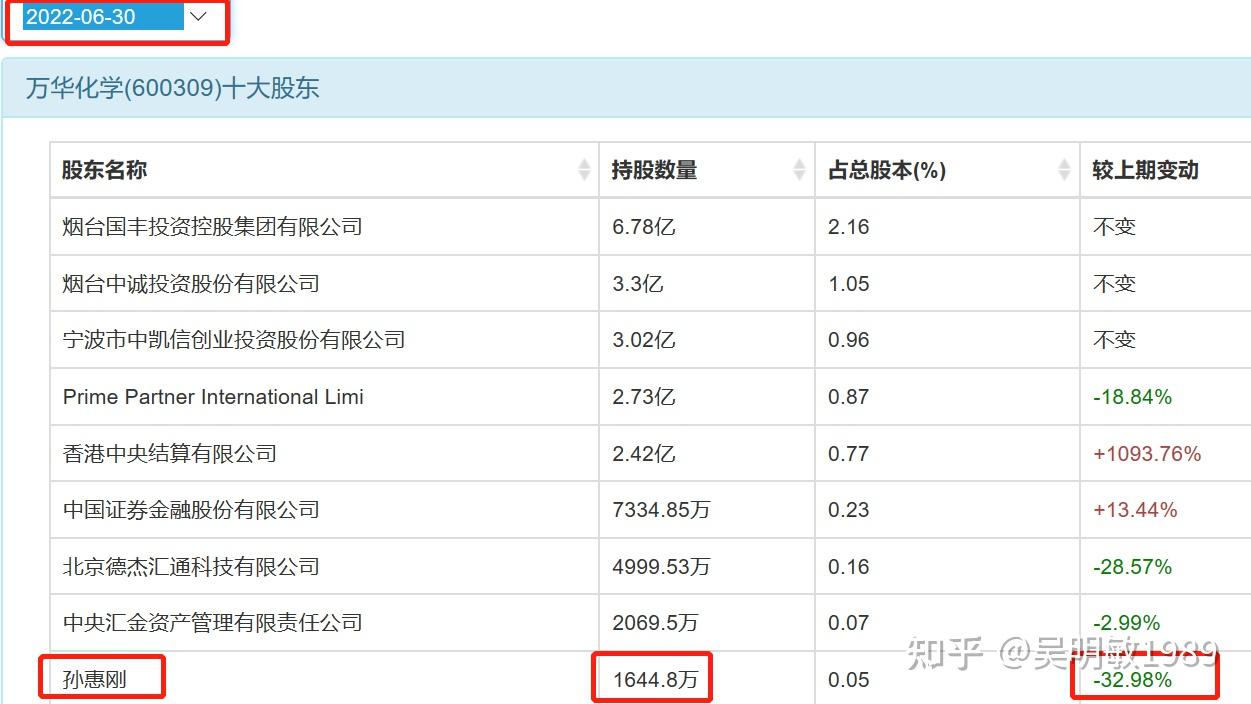This screenshot has width=1251, height=704.
Task: Click 不变 in the 烟台中诚 row
Action: coord(1114,284)
